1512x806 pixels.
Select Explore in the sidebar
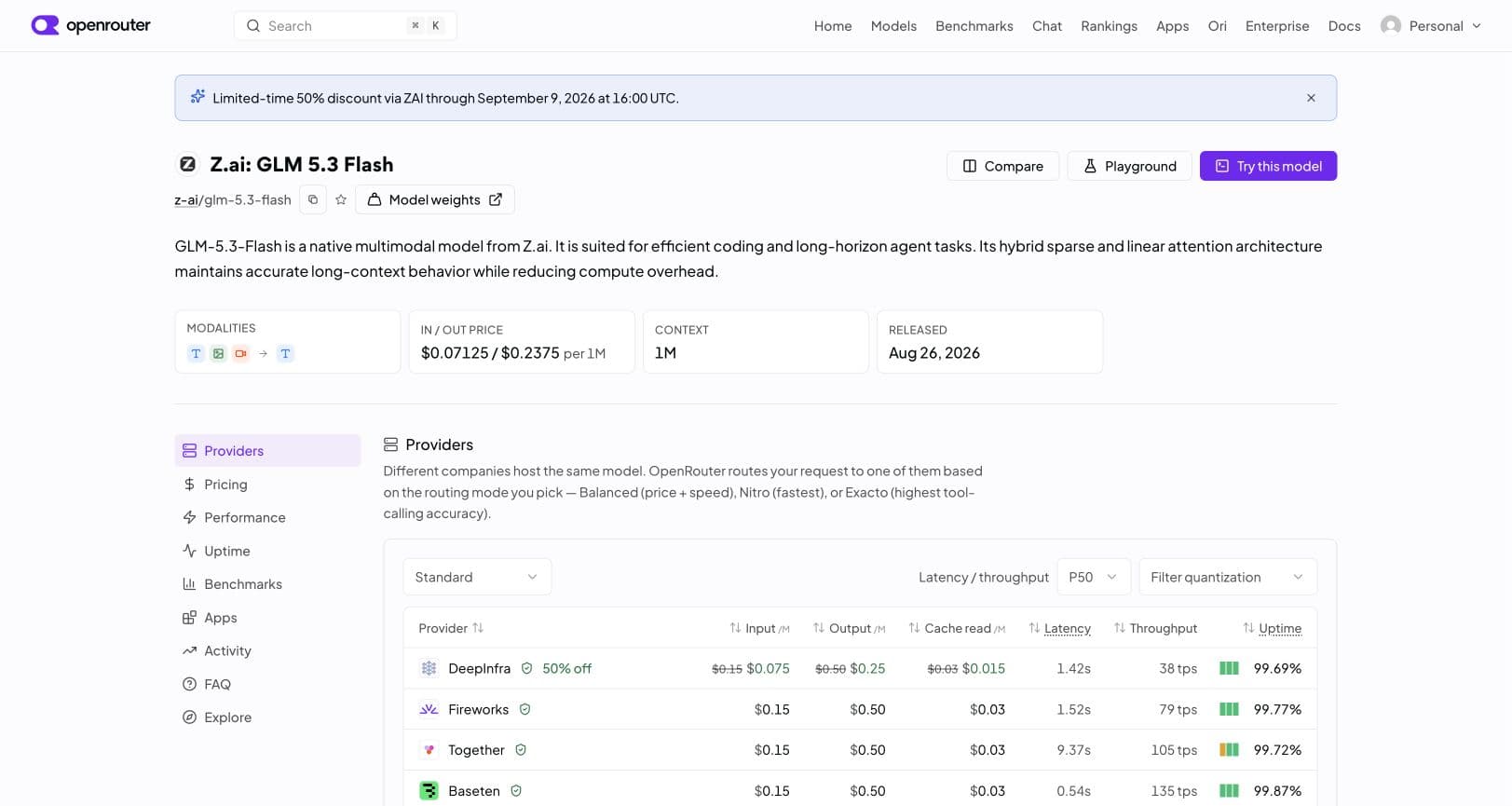[x=267, y=717]
